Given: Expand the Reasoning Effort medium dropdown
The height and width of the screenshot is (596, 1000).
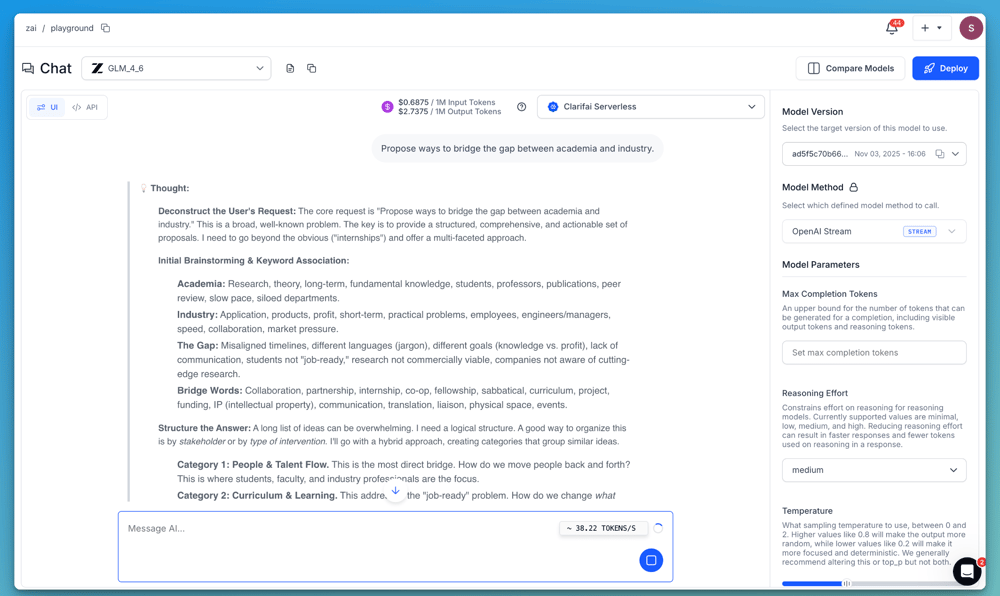Looking at the screenshot, I should [873, 470].
